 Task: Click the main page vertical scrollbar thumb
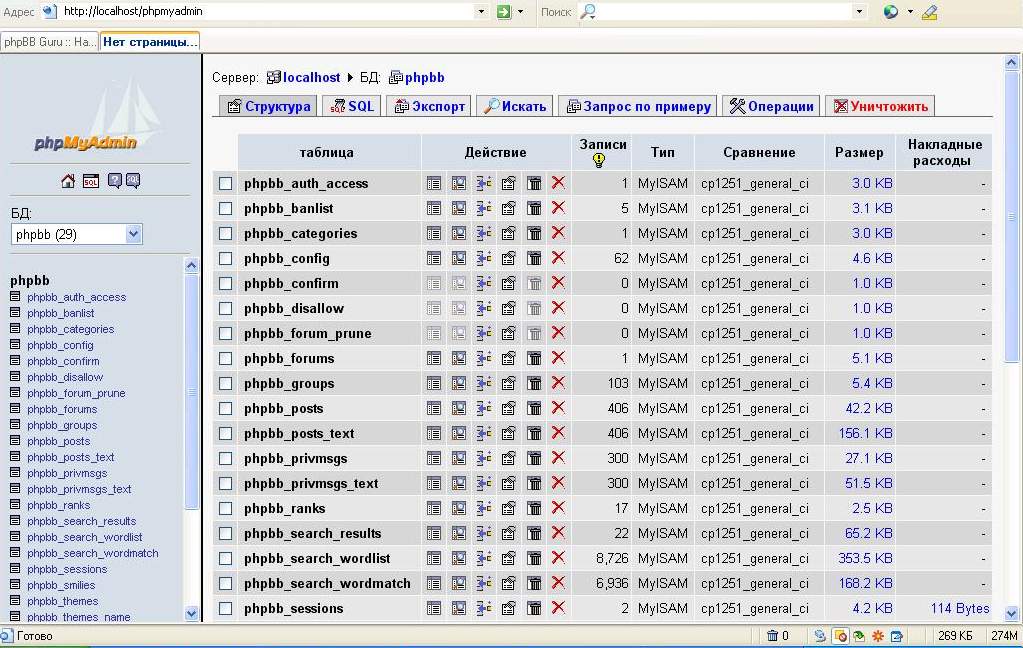pyautogui.click(x=1012, y=217)
